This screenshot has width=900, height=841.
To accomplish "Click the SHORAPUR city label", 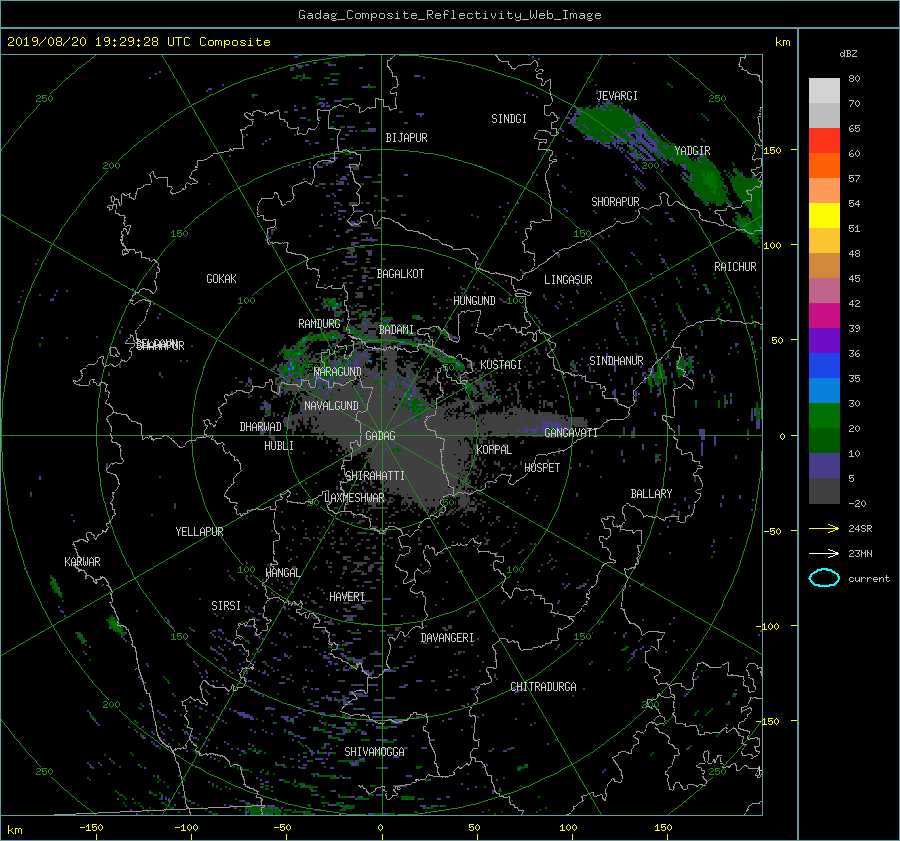I will pos(615,202).
